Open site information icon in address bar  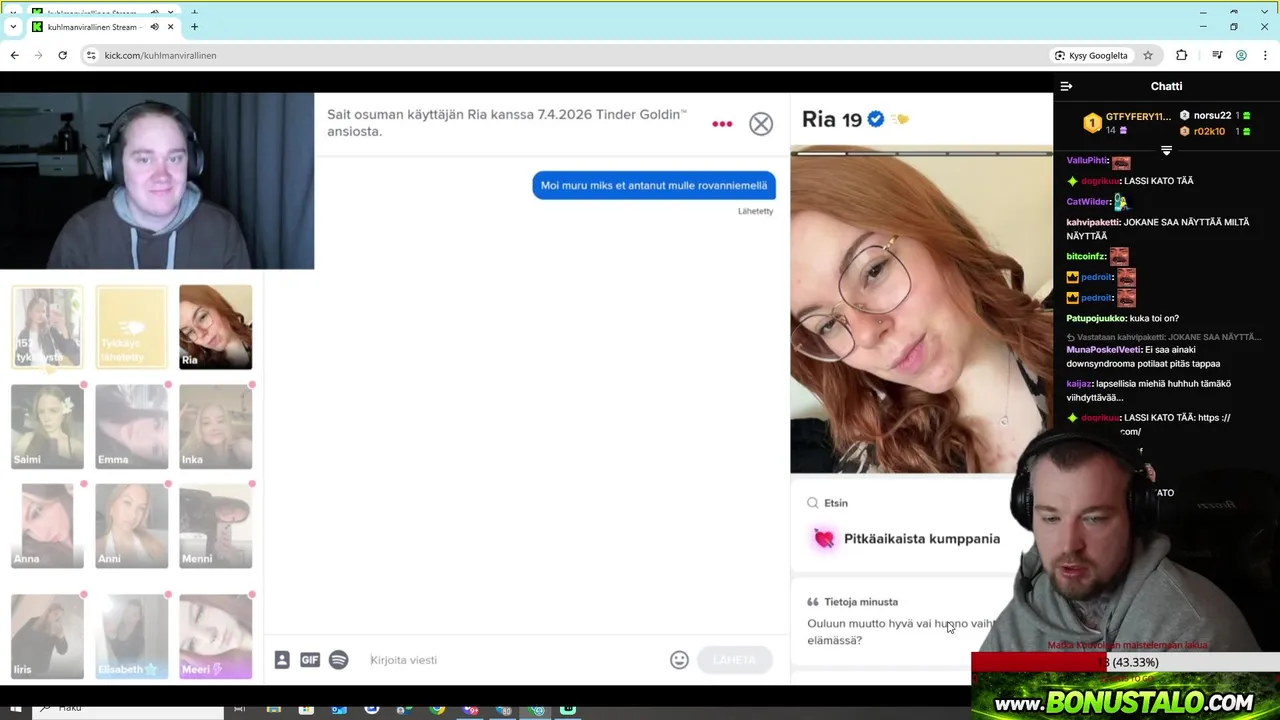tap(91, 55)
